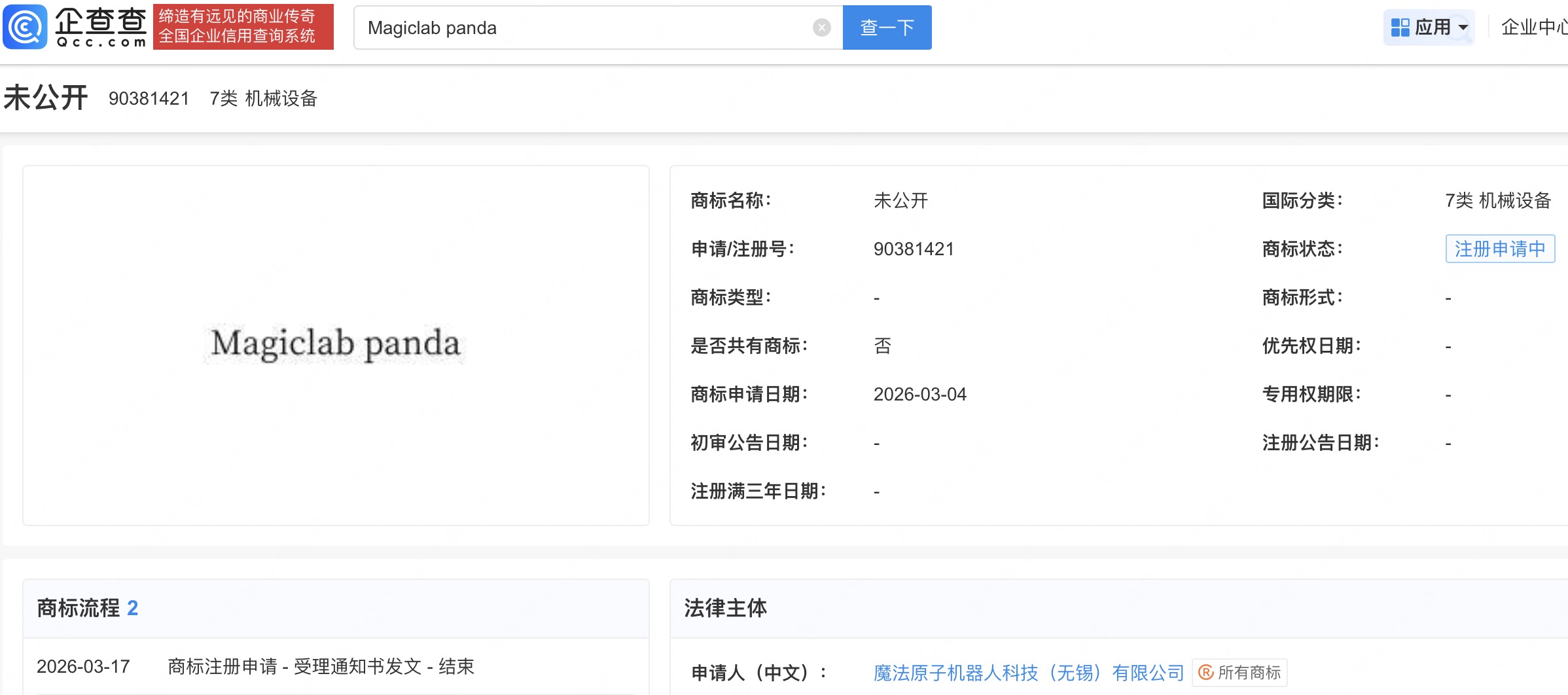Open link 魔法原子机器人科技（无锡）有限公司
This screenshot has width=1568, height=695.
(x=1027, y=672)
